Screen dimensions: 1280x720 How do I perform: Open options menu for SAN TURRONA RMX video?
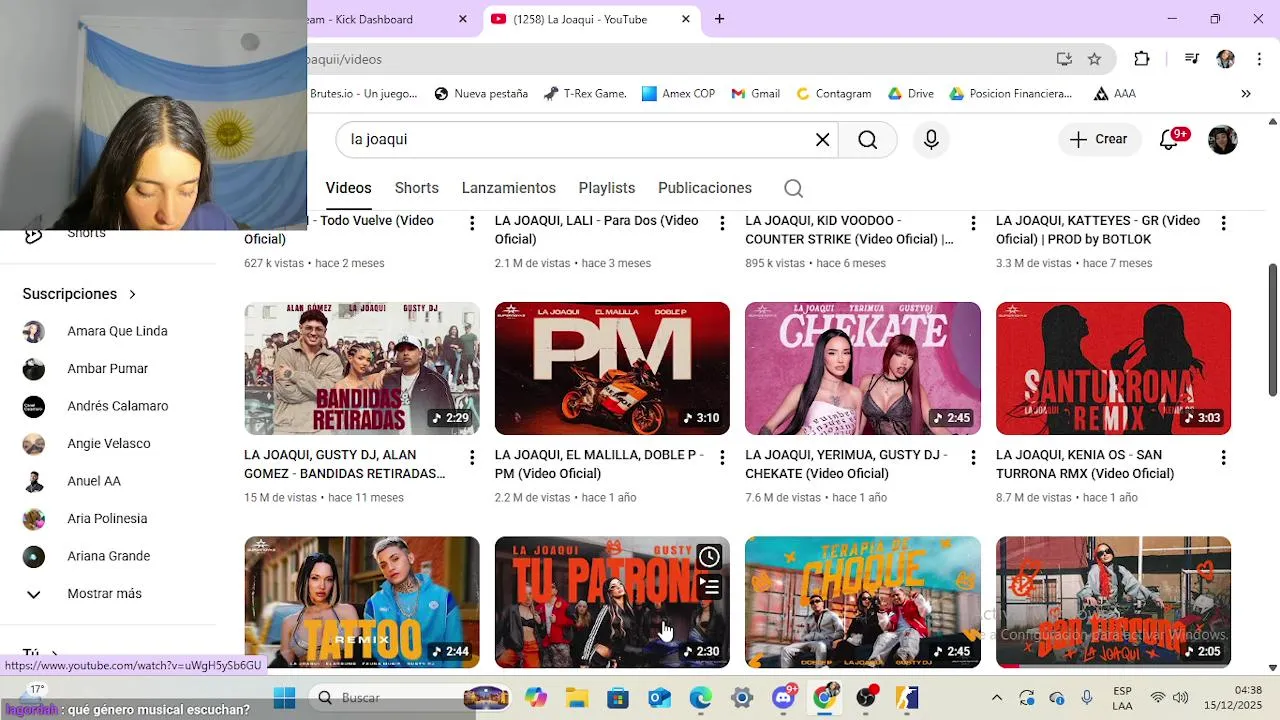[1223, 458]
